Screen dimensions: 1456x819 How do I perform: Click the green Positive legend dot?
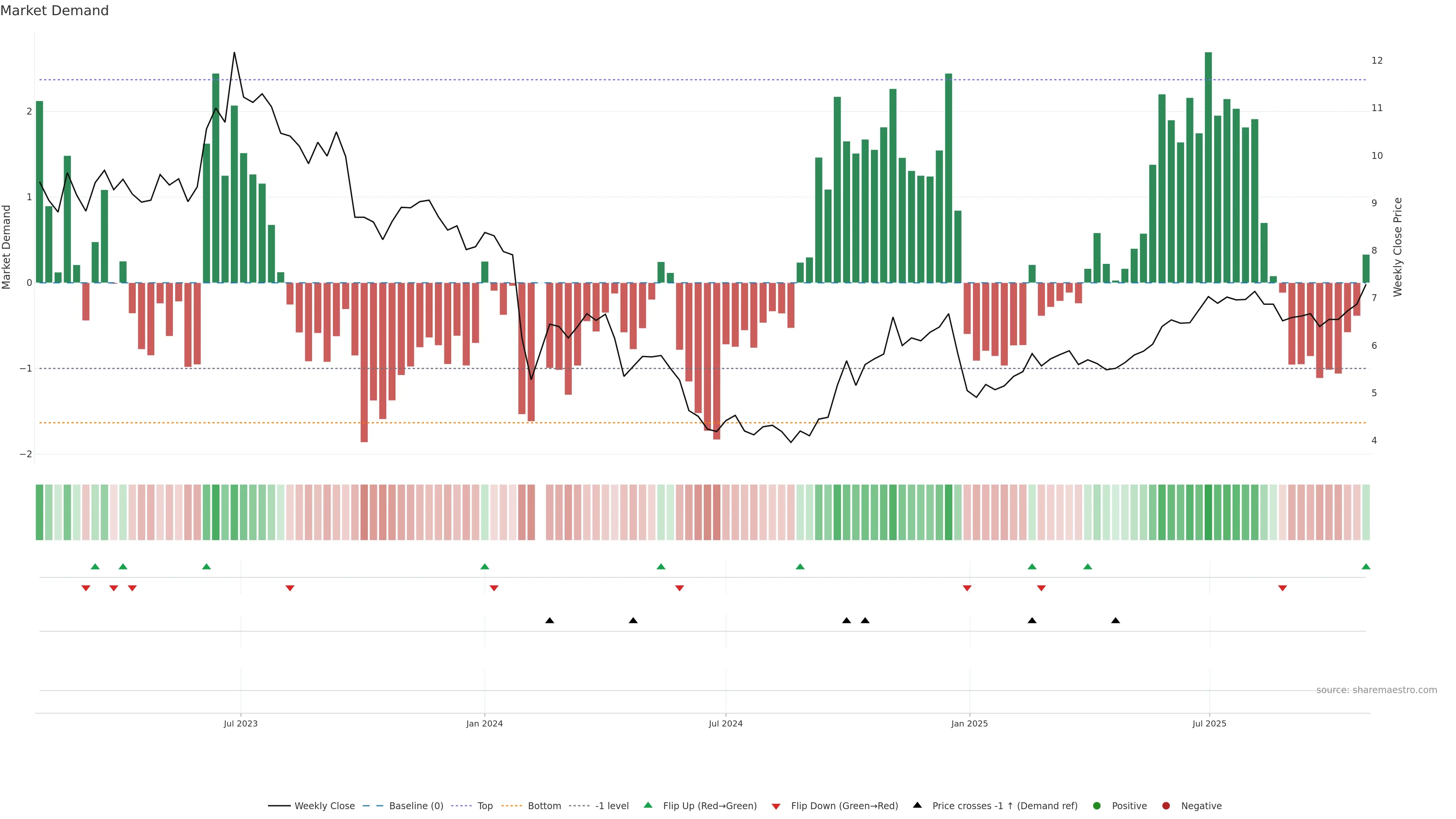coord(1097,806)
